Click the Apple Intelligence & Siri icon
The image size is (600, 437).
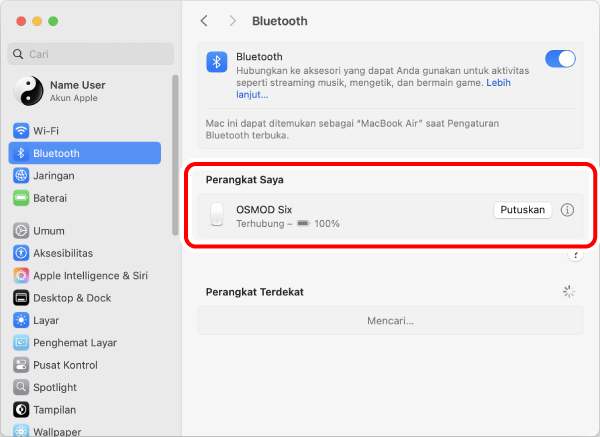pyautogui.click(x=21, y=275)
